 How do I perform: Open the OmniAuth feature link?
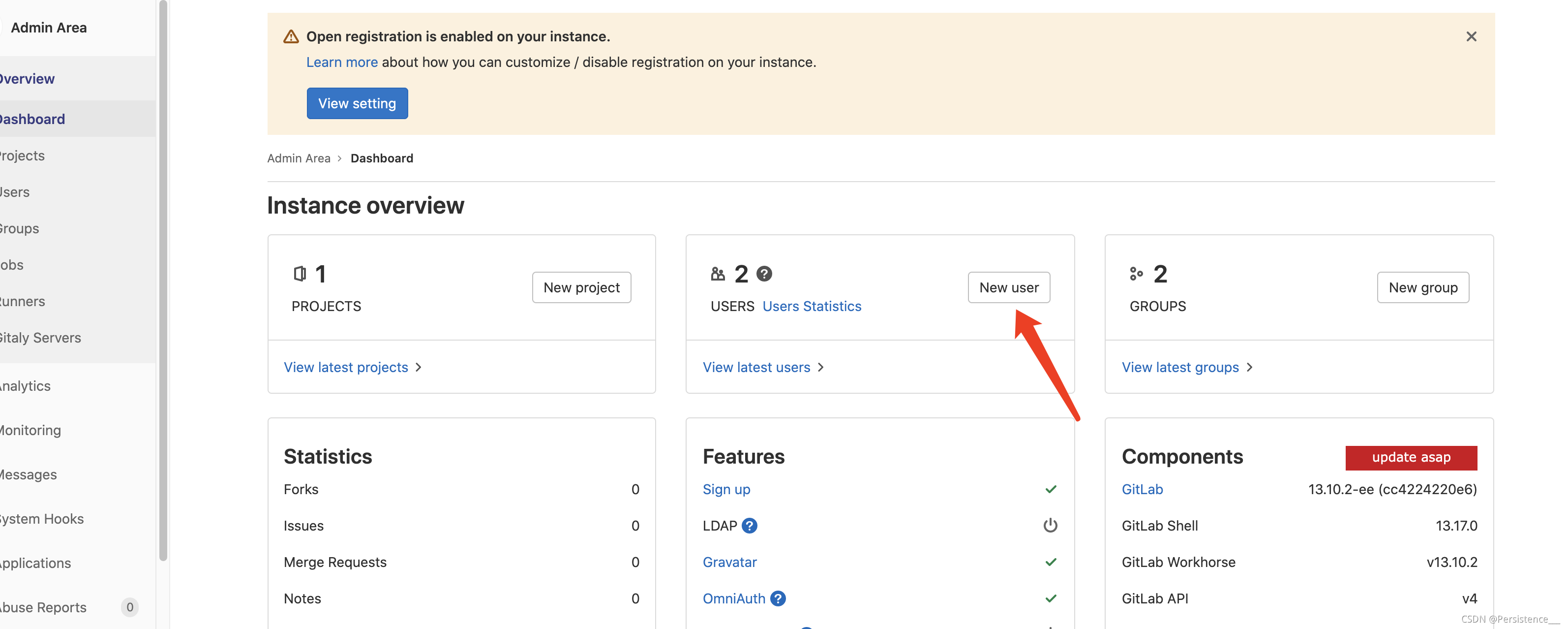point(733,598)
